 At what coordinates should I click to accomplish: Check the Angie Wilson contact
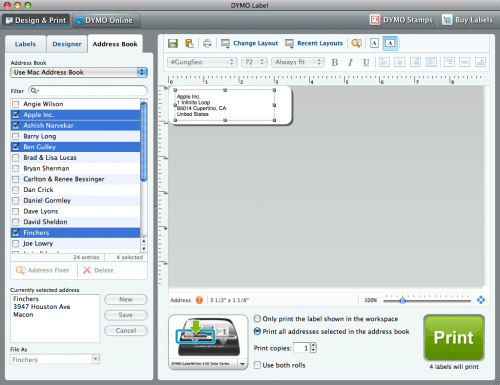tap(16, 104)
